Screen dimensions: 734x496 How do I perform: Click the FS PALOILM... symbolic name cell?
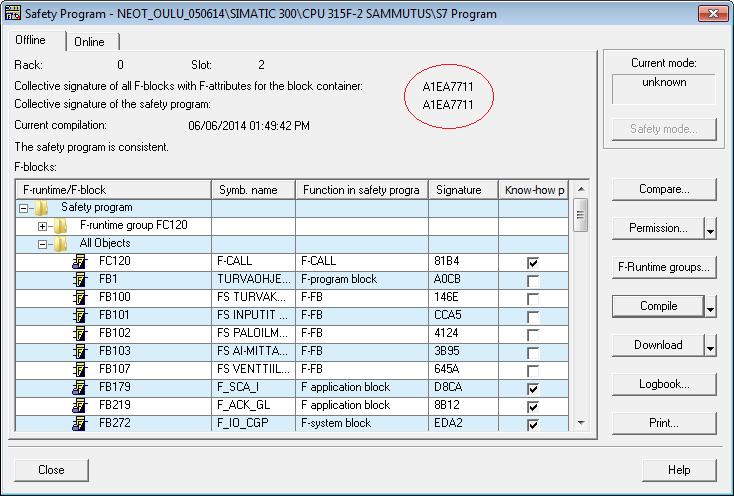pyautogui.click(x=253, y=333)
